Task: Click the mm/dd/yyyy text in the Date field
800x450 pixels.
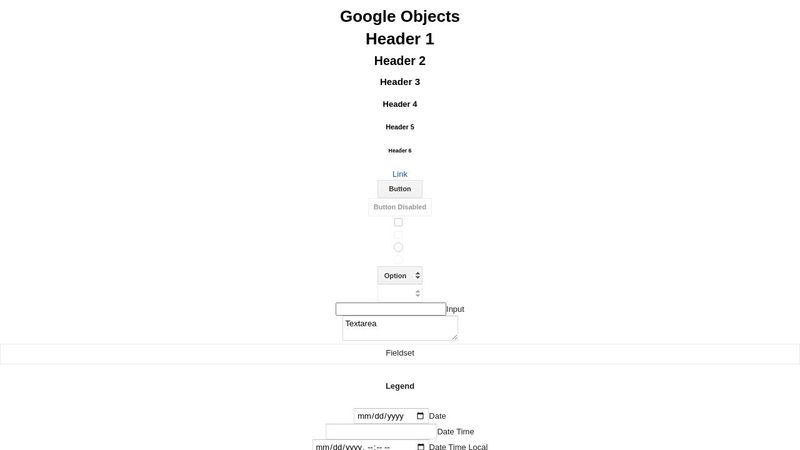Action: 381,416
